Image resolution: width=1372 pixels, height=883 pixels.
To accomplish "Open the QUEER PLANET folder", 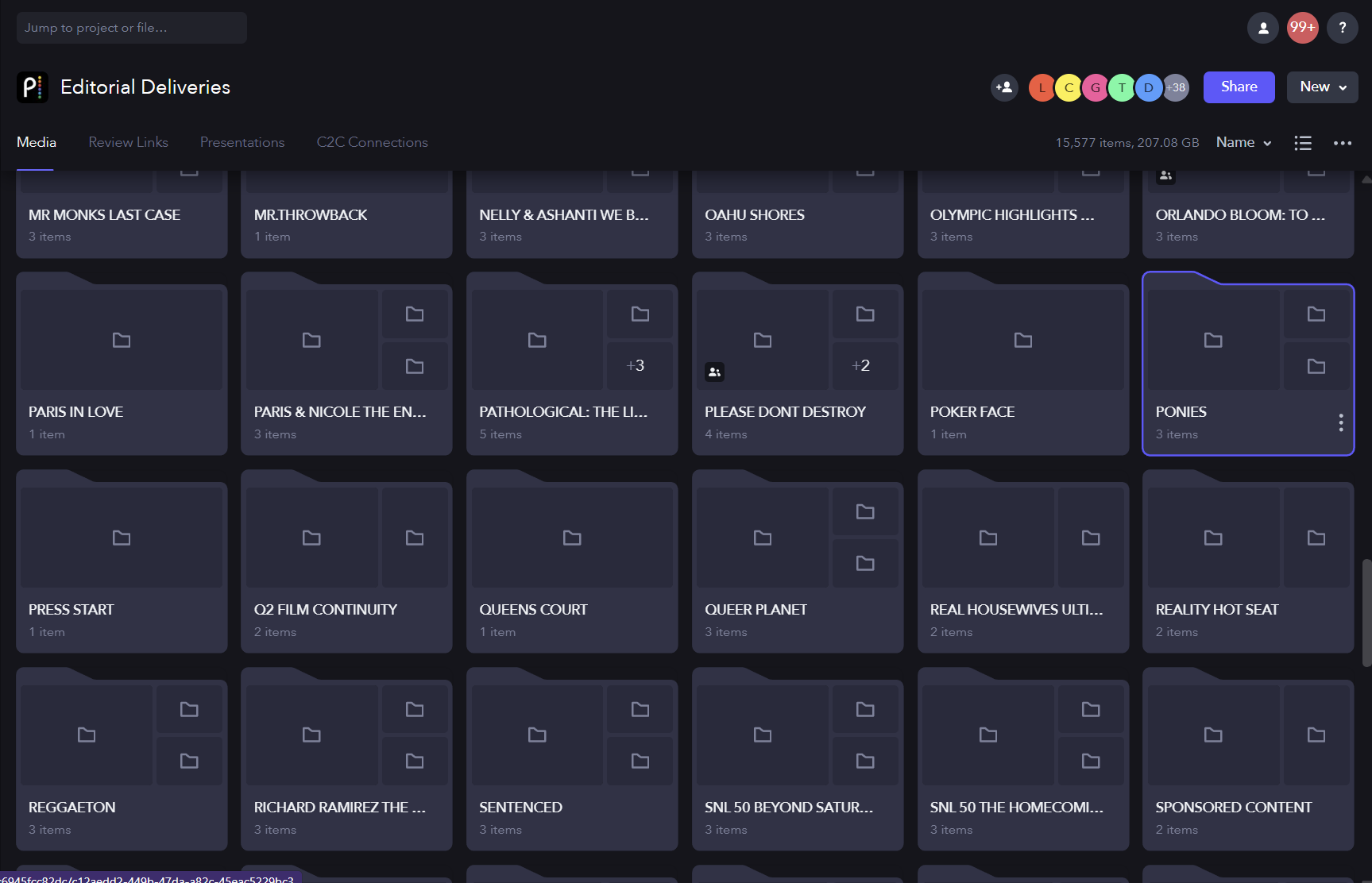I will (798, 561).
